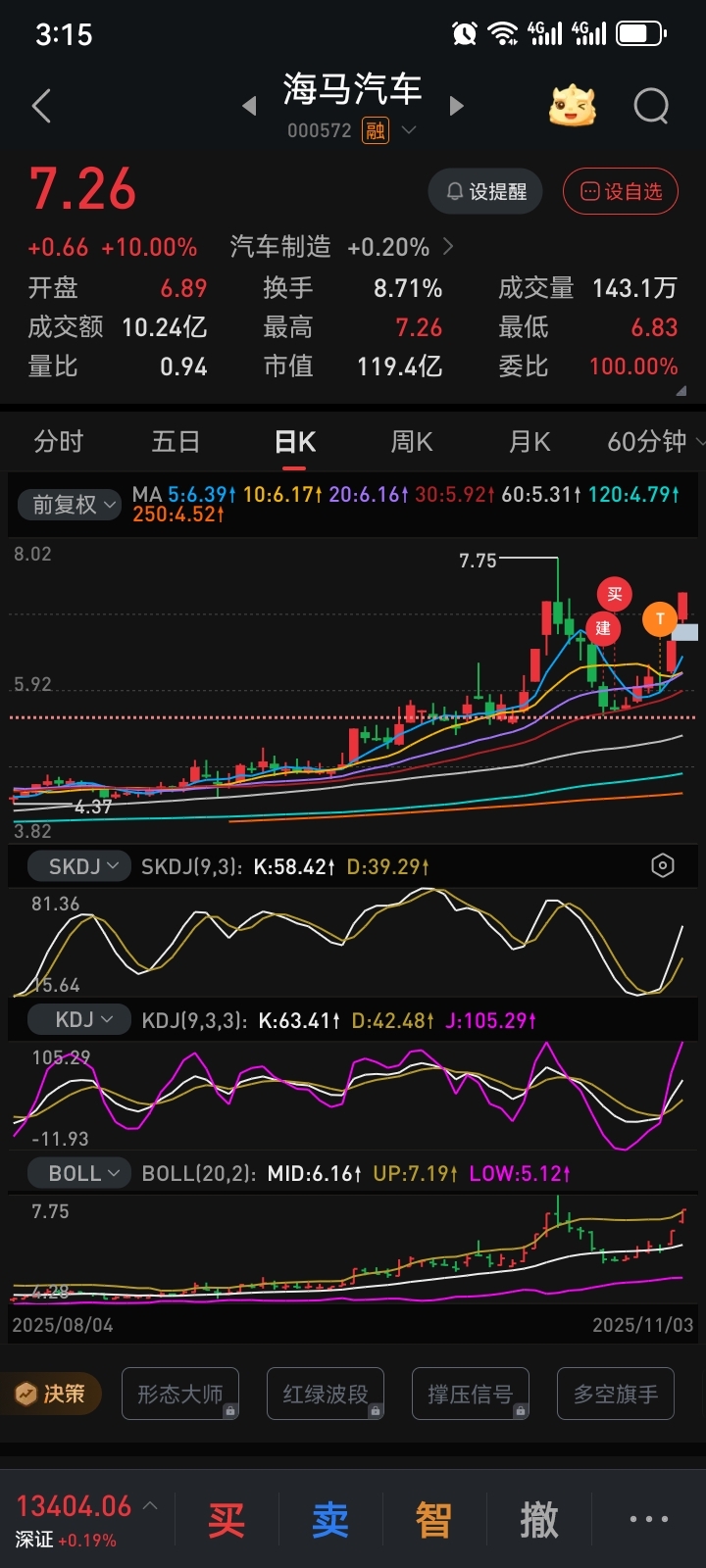Viewport: 706px width, 1568px height.
Task: Open 前复权 adjustment dropdown
Action: coord(70,505)
